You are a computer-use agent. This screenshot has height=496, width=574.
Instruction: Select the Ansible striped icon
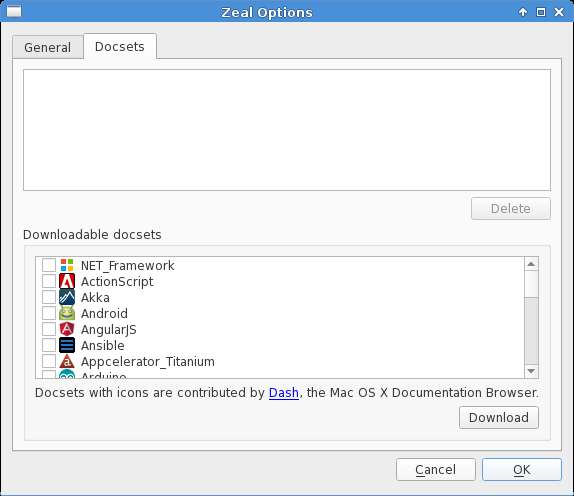tap(67, 345)
